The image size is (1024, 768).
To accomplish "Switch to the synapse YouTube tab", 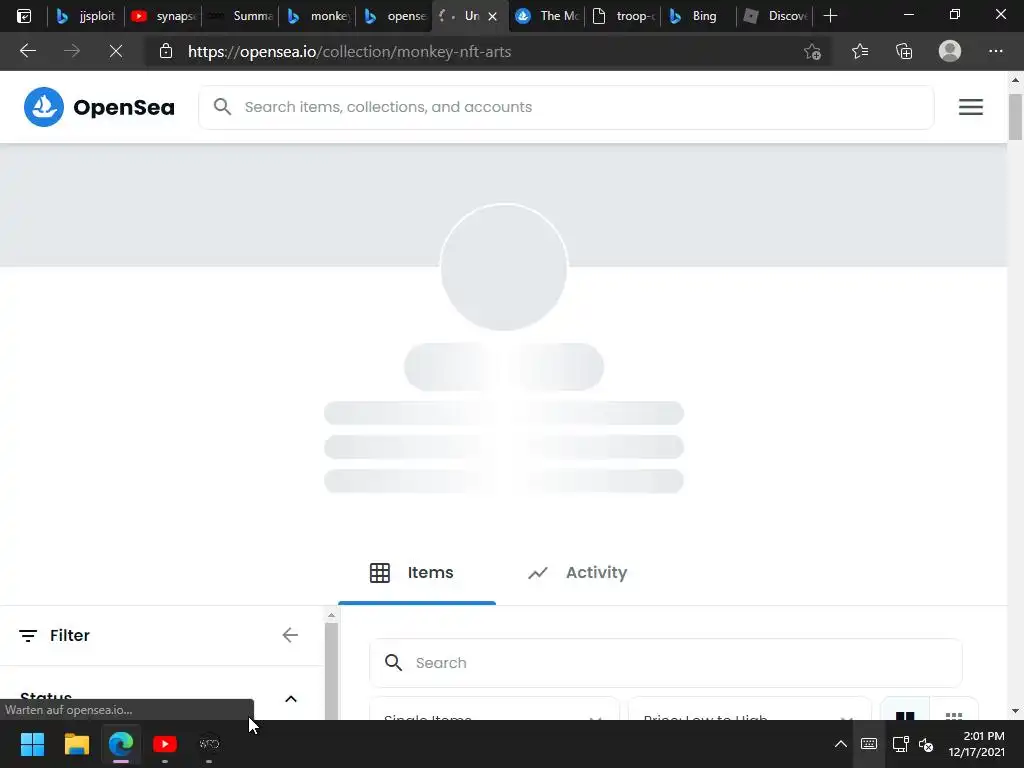I will point(163,16).
